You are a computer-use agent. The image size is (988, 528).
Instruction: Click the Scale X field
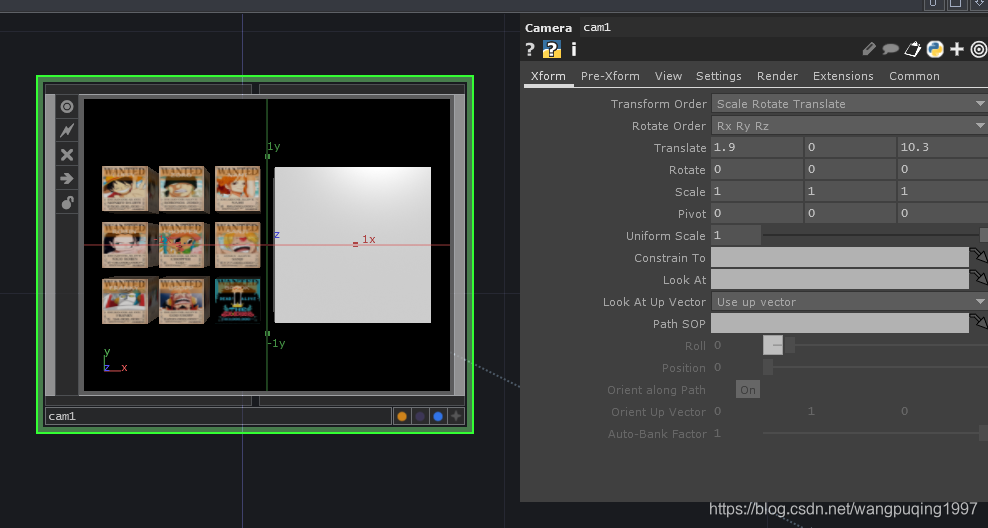tap(757, 192)
